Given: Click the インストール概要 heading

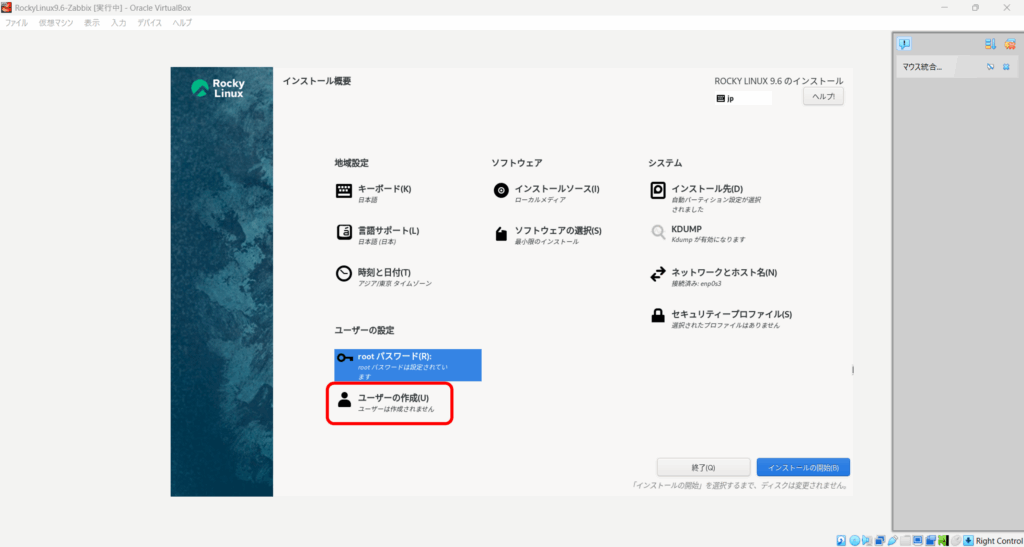Looking at the screenshot, I should coord(317,82).
